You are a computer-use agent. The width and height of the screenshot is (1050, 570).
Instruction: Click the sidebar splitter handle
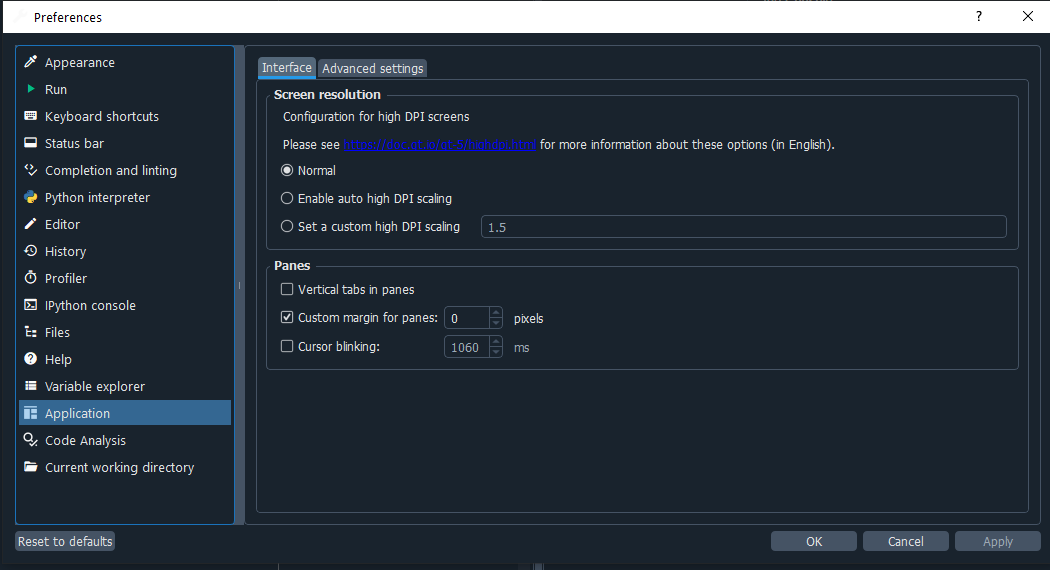pyautogui.click(x=239, y=285)
